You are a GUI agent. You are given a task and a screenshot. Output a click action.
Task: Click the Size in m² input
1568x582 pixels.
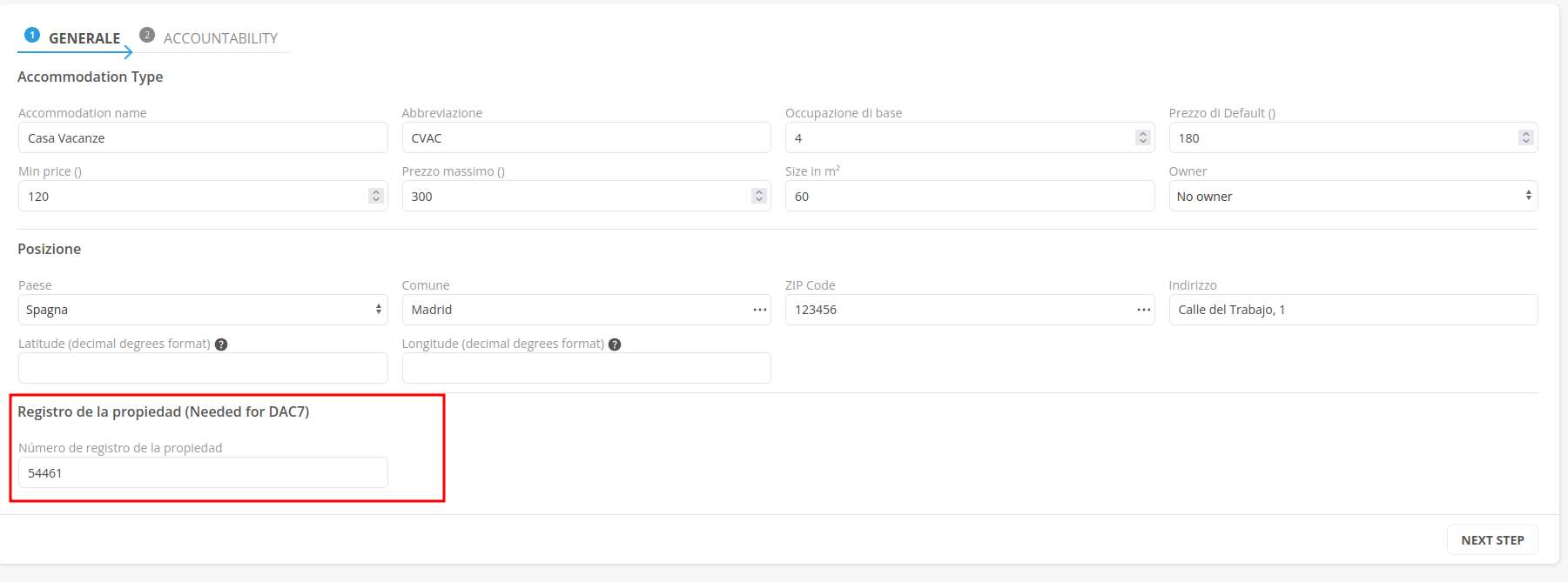(x=968, y=196)
